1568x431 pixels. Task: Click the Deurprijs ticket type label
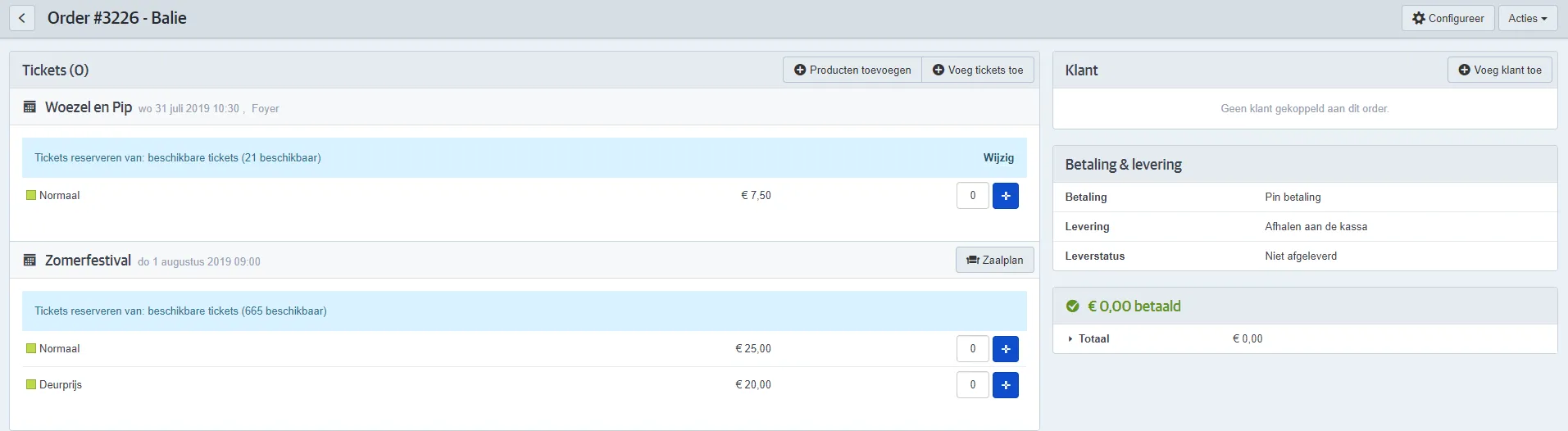(x=61, y=384)
